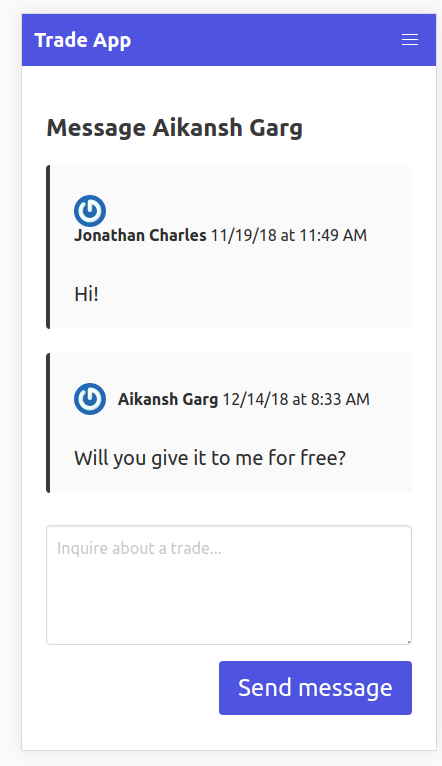Select the Jonathan Charles sender name
The image size is (442, 766).
[140, 235]
